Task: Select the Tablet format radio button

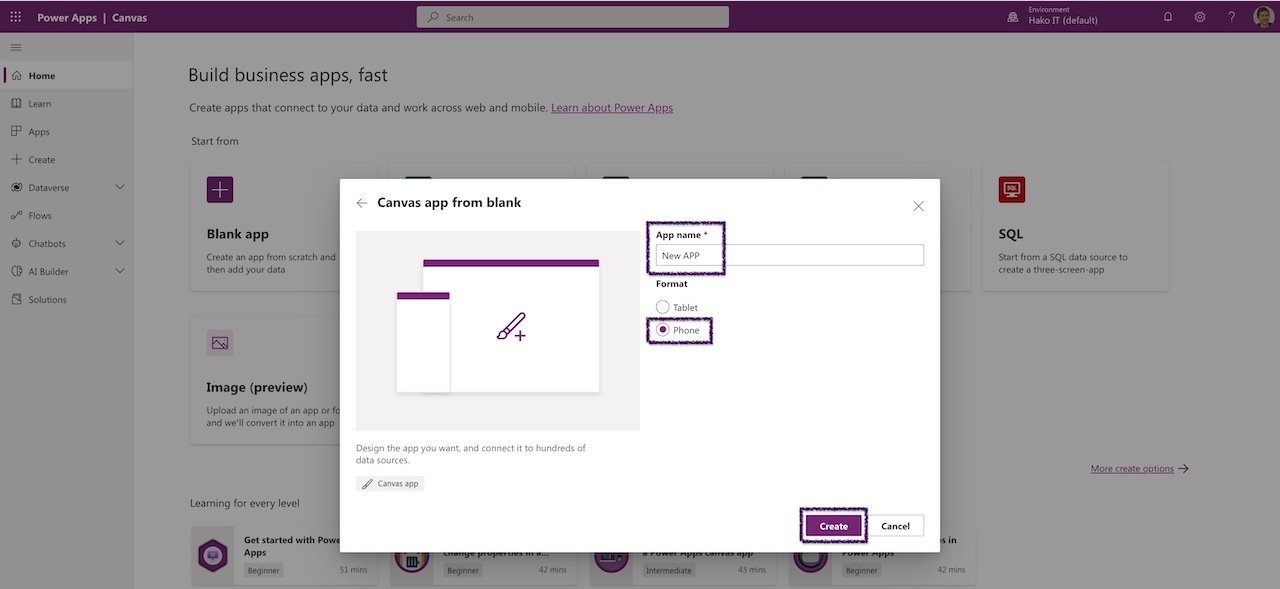Action: [662, 307]
